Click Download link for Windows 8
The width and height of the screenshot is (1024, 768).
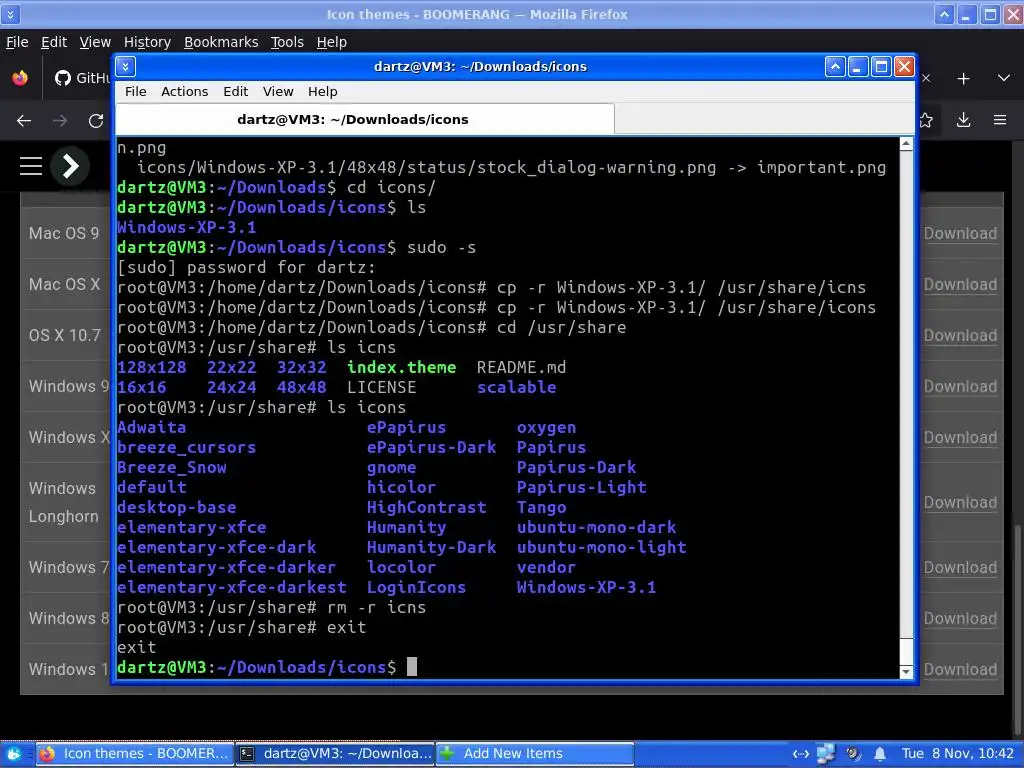960,618
